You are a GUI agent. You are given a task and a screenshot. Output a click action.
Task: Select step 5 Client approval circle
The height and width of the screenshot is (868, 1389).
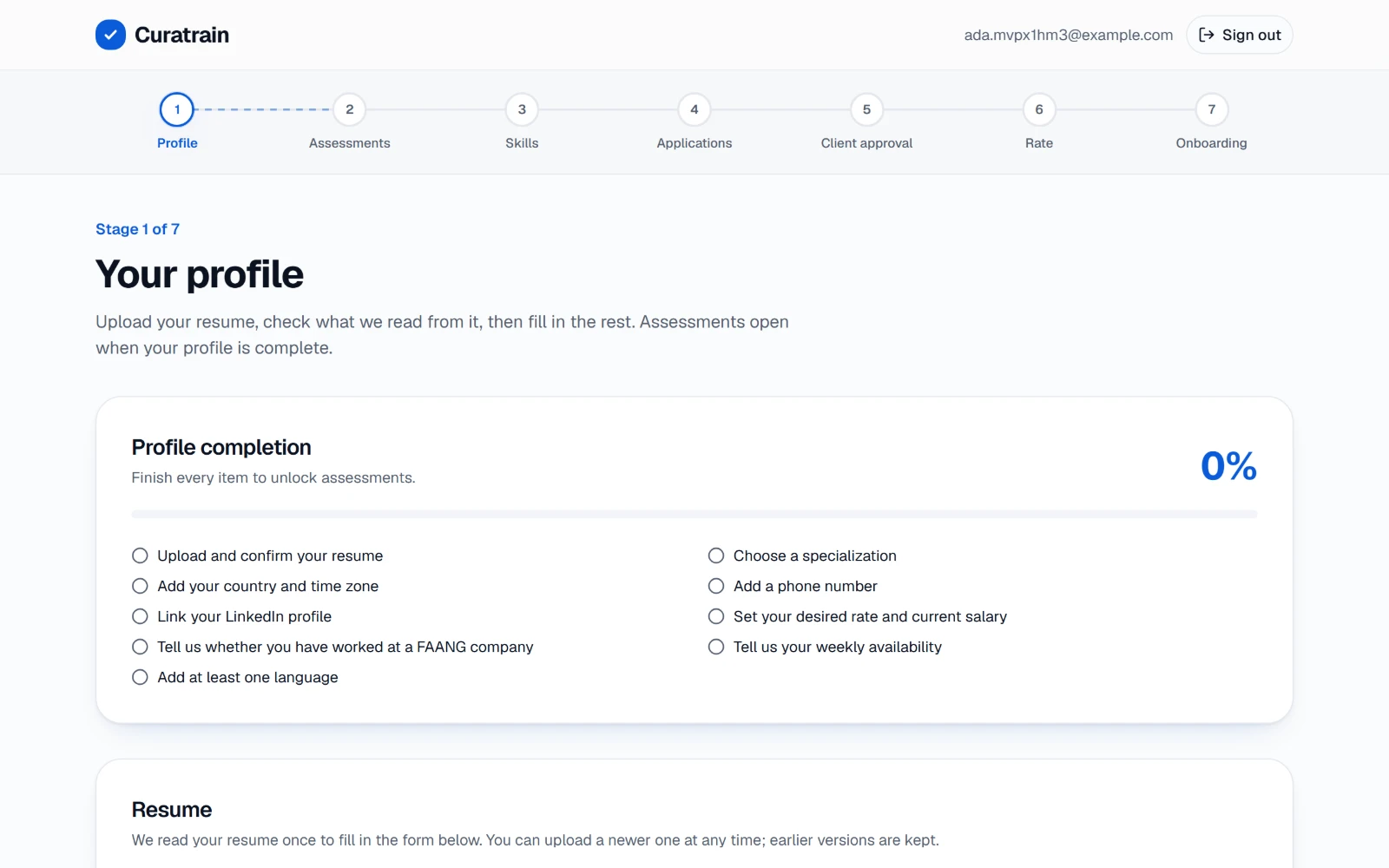(x=866, y=109)
